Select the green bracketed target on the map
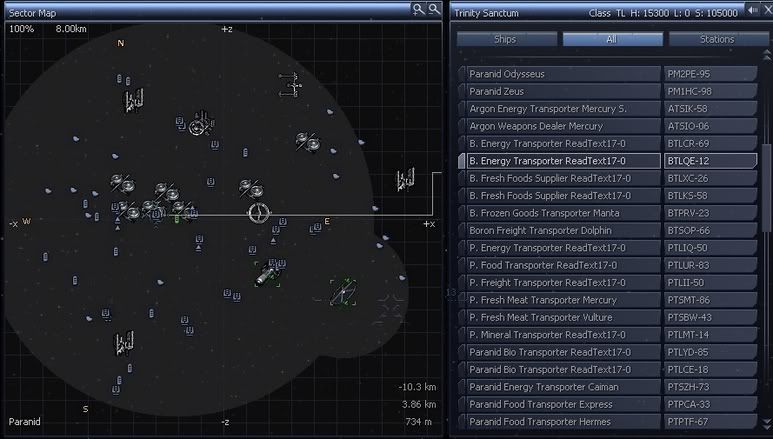This screenshot has width=773, height=439. 344,292
